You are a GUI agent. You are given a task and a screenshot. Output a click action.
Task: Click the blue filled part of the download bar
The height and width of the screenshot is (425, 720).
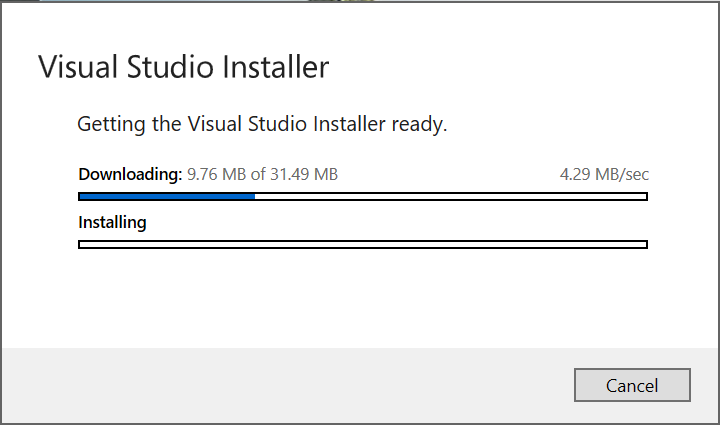pos(167,196)
